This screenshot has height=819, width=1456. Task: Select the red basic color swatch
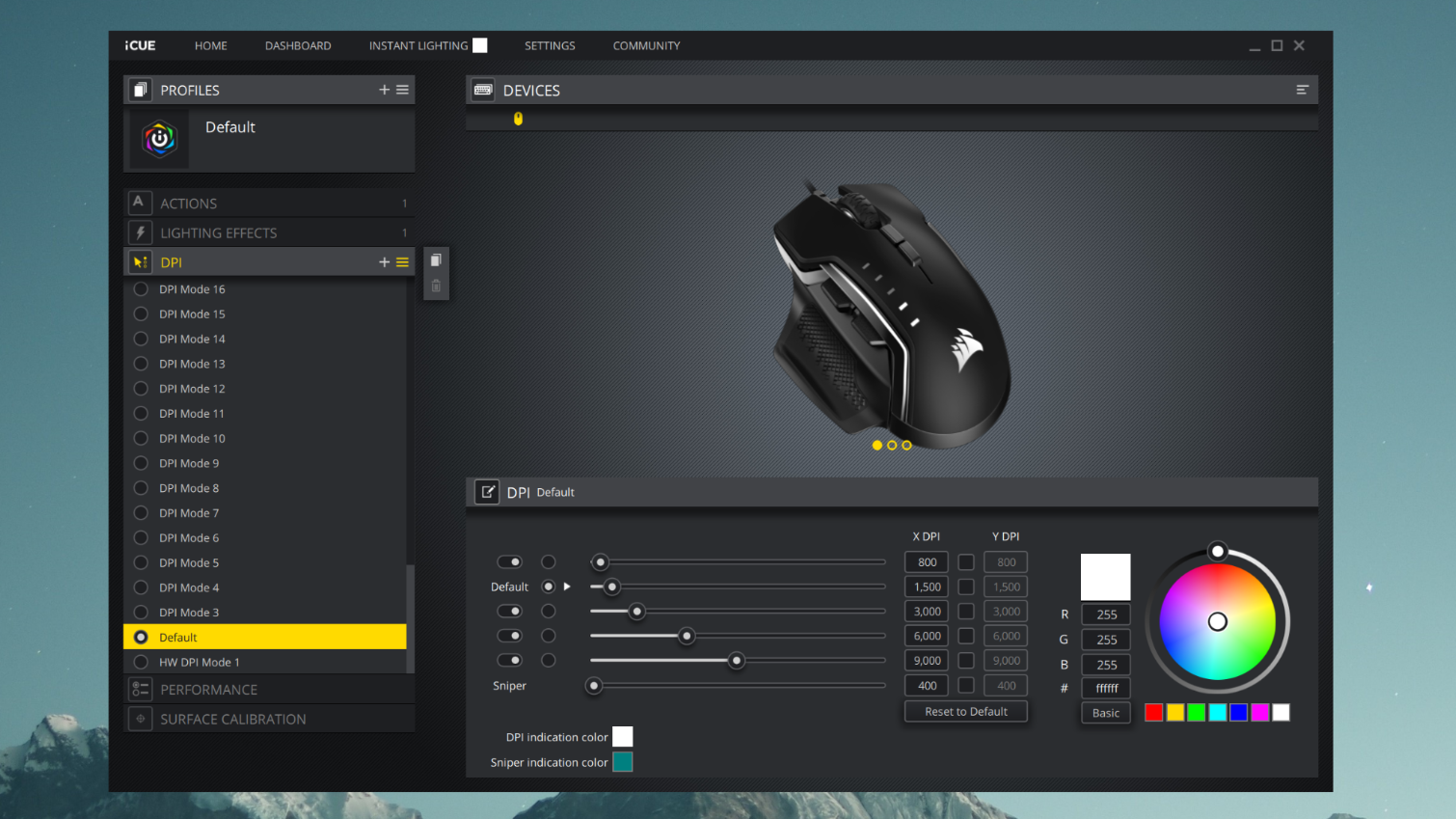pyautogui.click(x=1153, y=712)
